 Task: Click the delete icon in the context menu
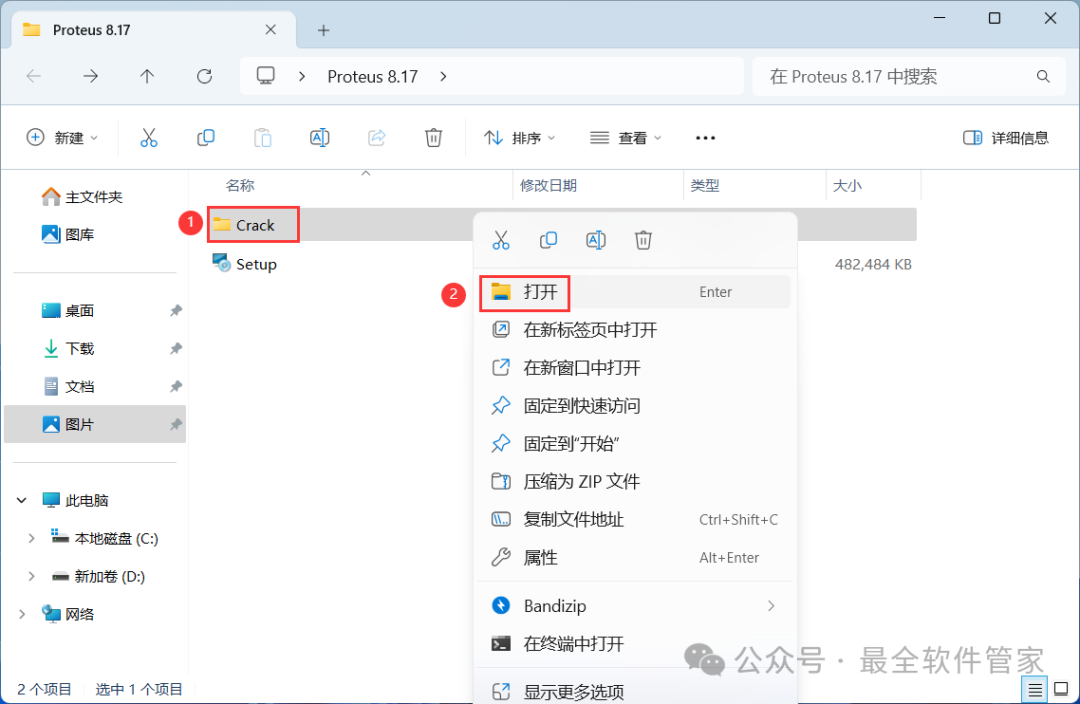point(643,240)
